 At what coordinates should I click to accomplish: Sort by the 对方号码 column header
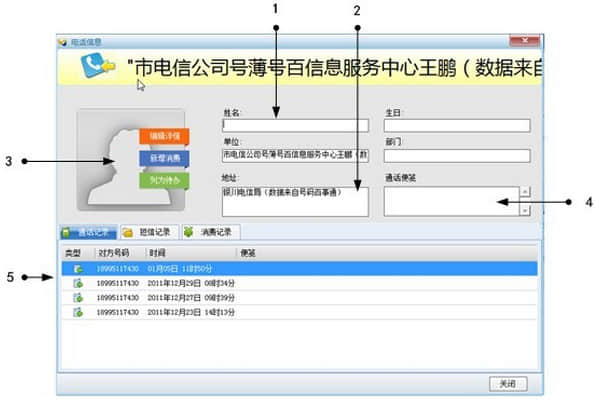pos(120,253)
